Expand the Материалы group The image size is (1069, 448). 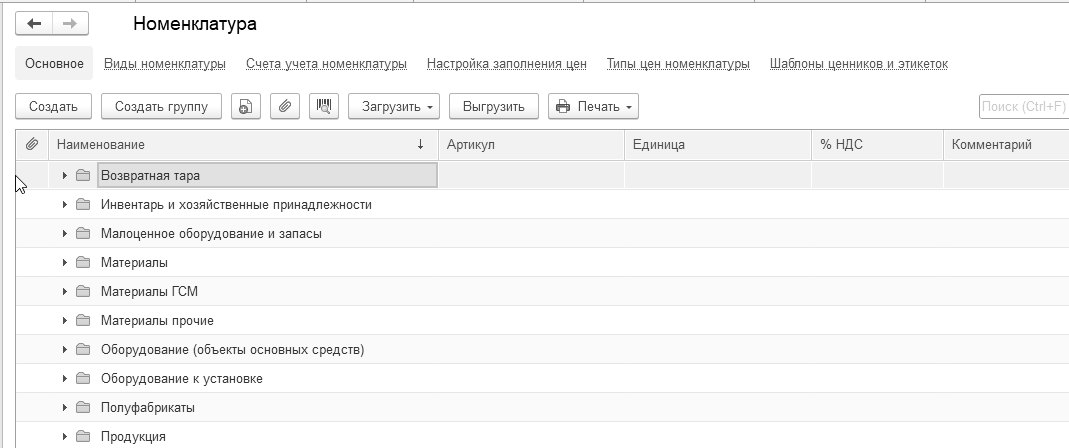click(65, 263)
